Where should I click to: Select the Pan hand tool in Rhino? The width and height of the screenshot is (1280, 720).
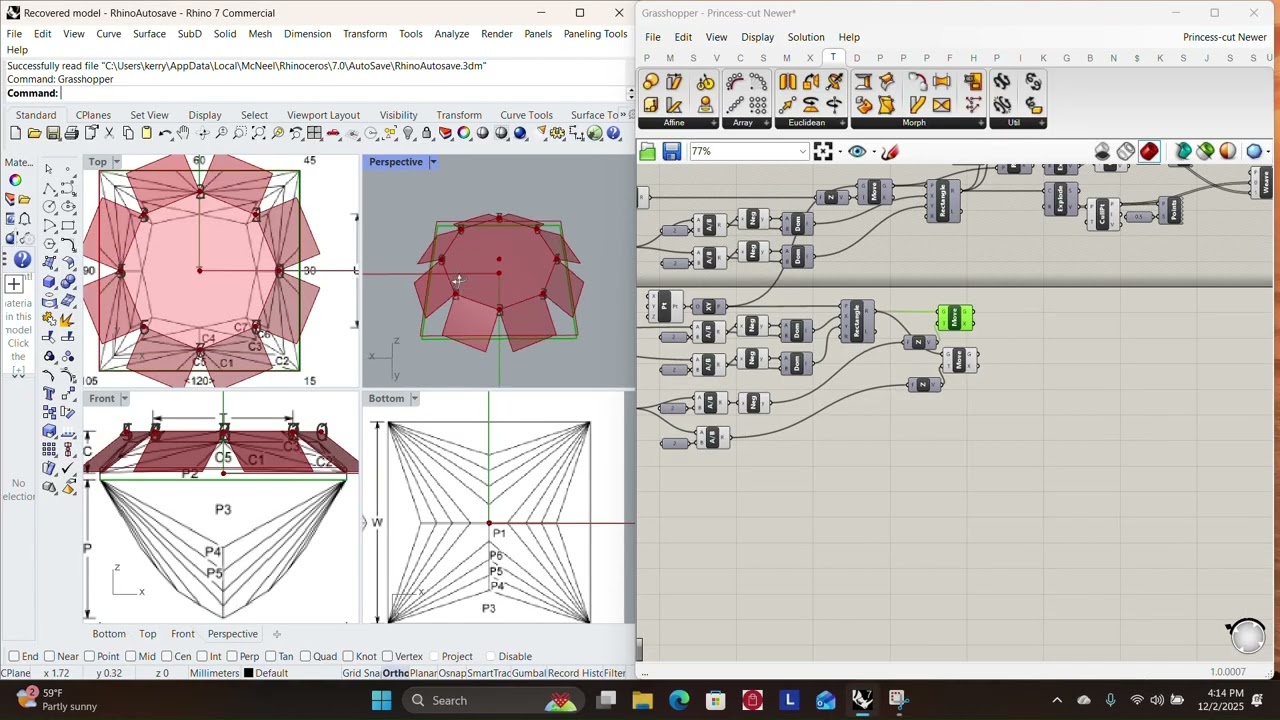pyautogui.click(x=183, y=133)
